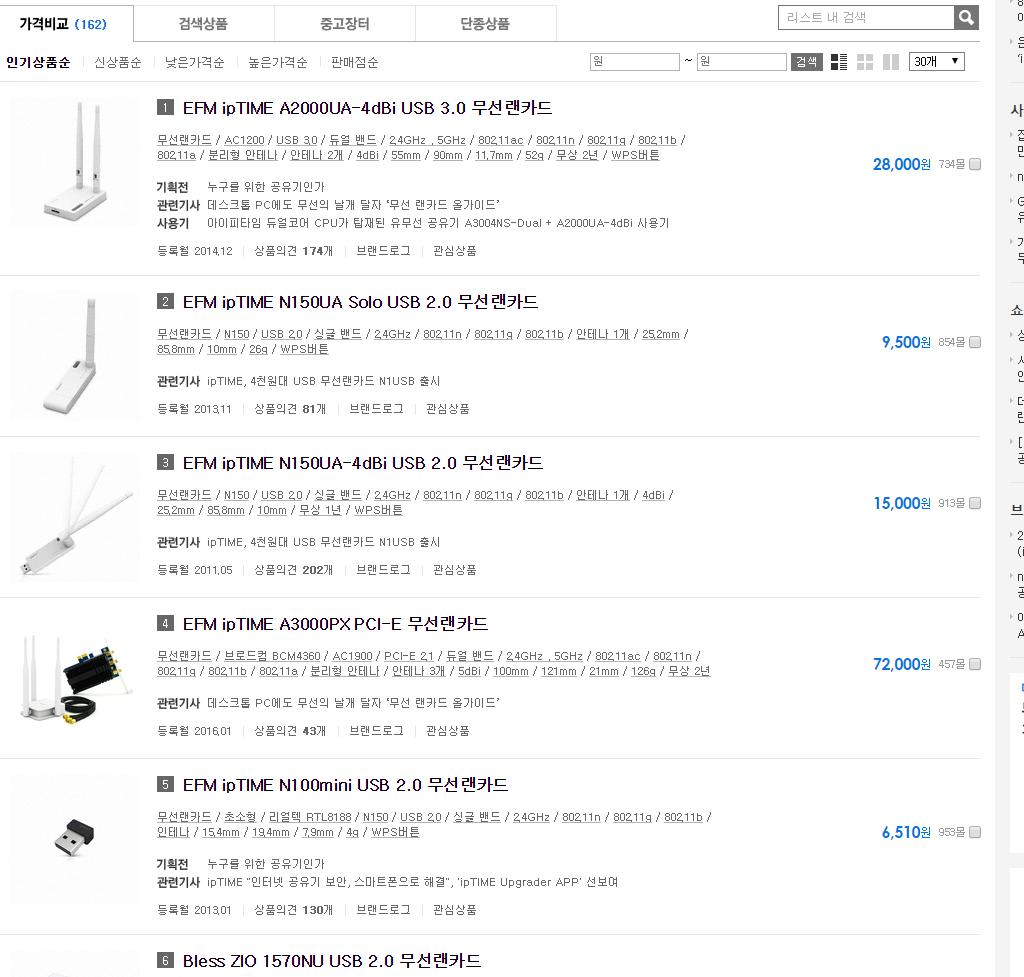This screenshot has width=1024, height=977.
Task: Sort by 판매점순 option
Action: 354,62
